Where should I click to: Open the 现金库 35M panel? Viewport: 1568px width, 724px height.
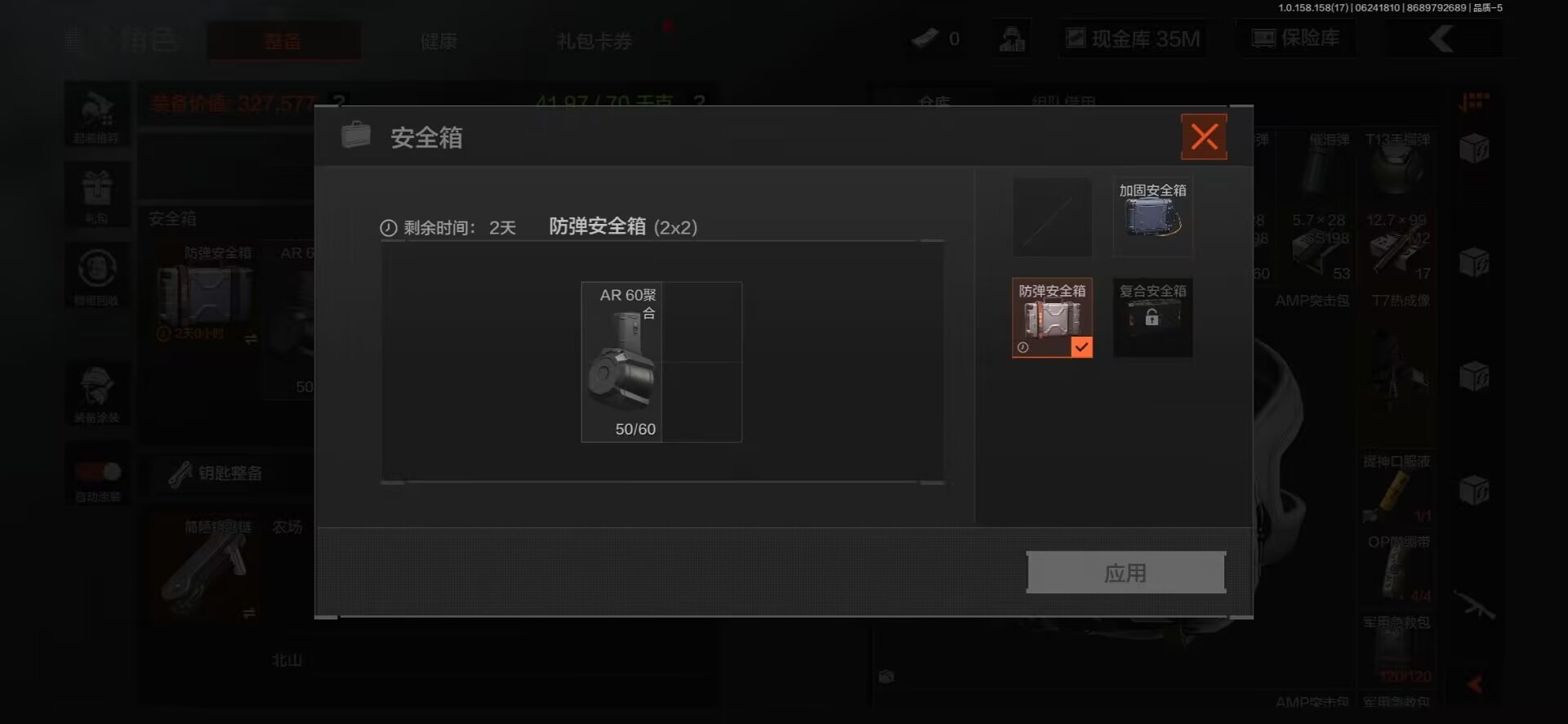(x=1133, y=38)
